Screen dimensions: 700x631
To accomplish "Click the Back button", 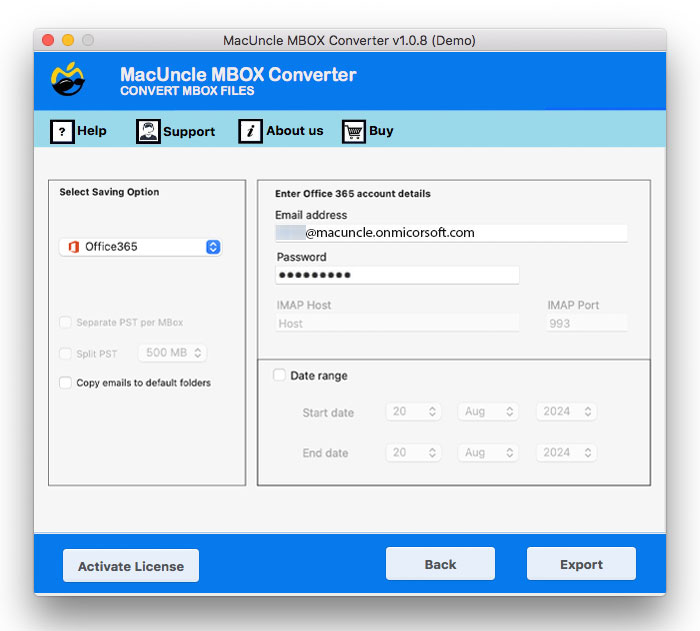I will (x=440, y=564).
